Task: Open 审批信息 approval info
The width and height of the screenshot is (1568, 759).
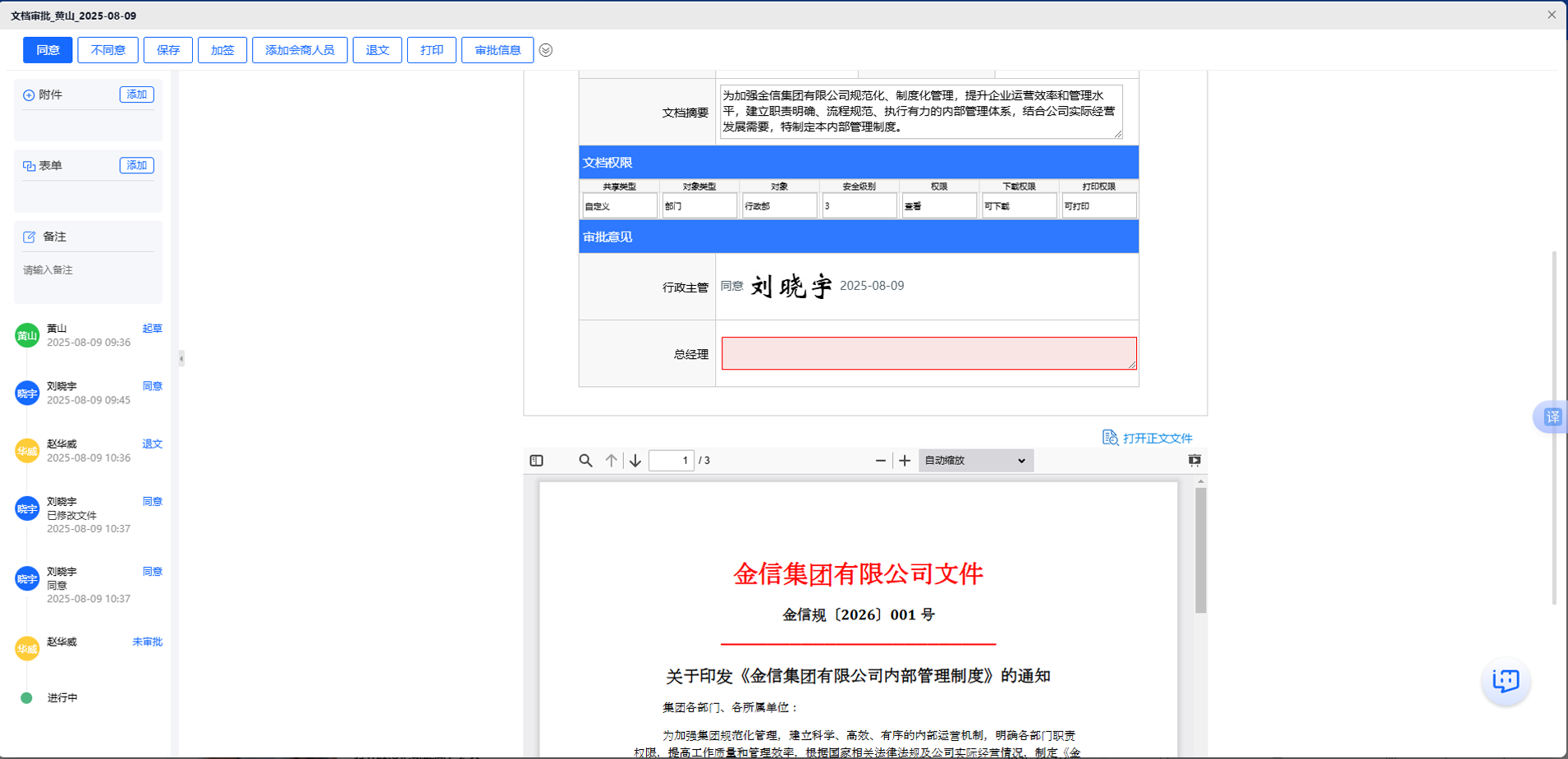Action: [497, 50]
